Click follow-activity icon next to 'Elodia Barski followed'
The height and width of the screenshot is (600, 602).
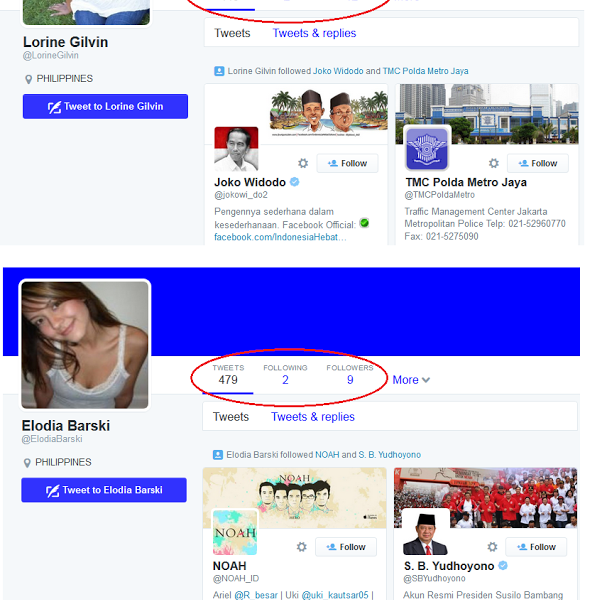click(218, 455)
